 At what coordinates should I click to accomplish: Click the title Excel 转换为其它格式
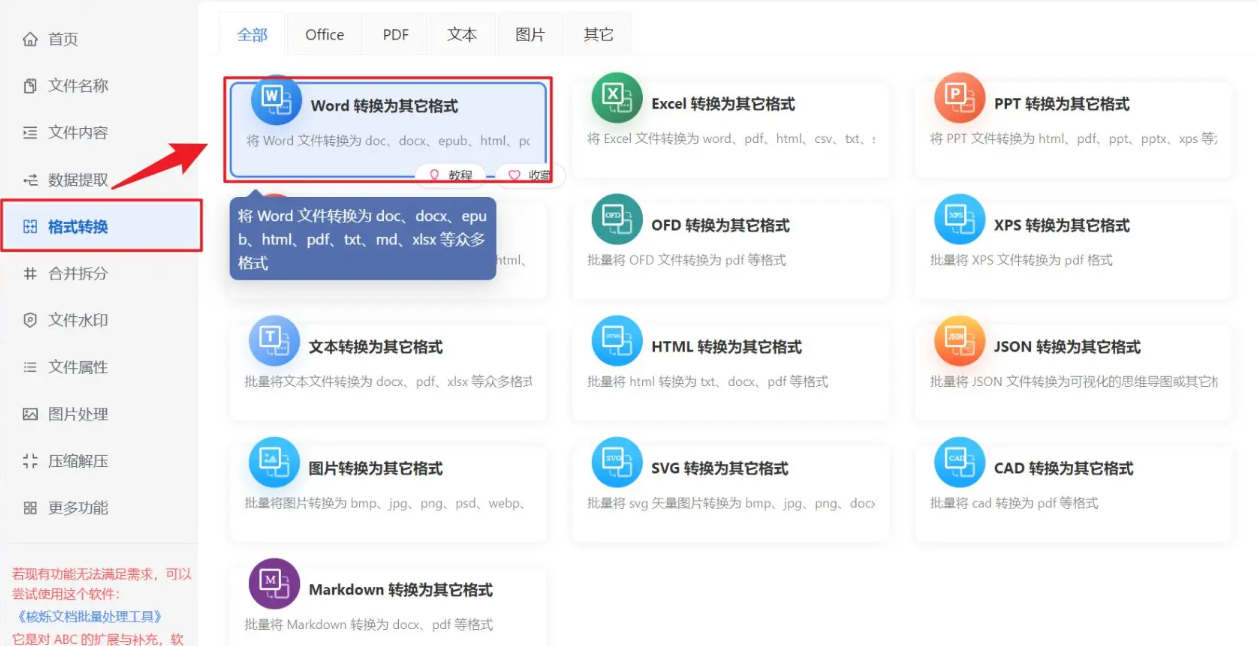point(723,104)
